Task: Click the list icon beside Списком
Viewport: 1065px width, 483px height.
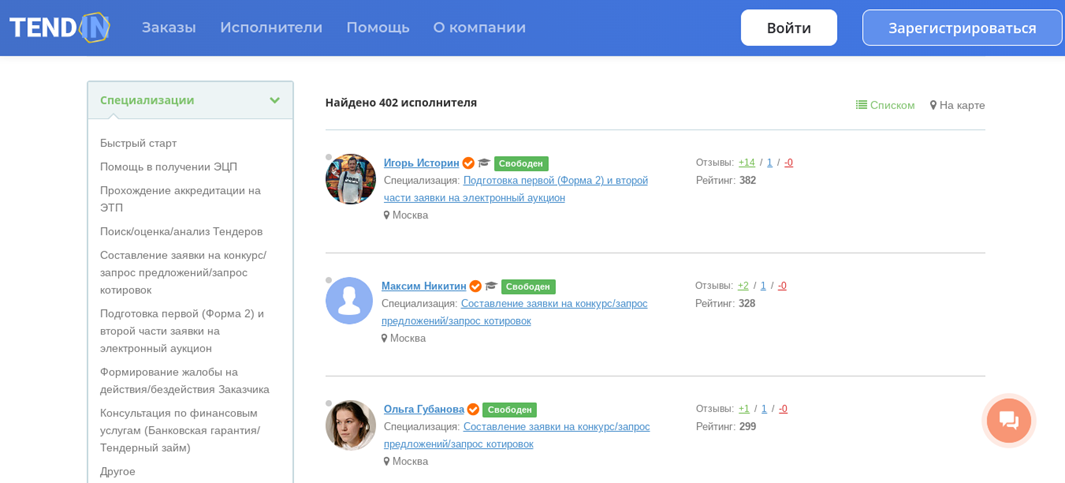Action: 861,105
